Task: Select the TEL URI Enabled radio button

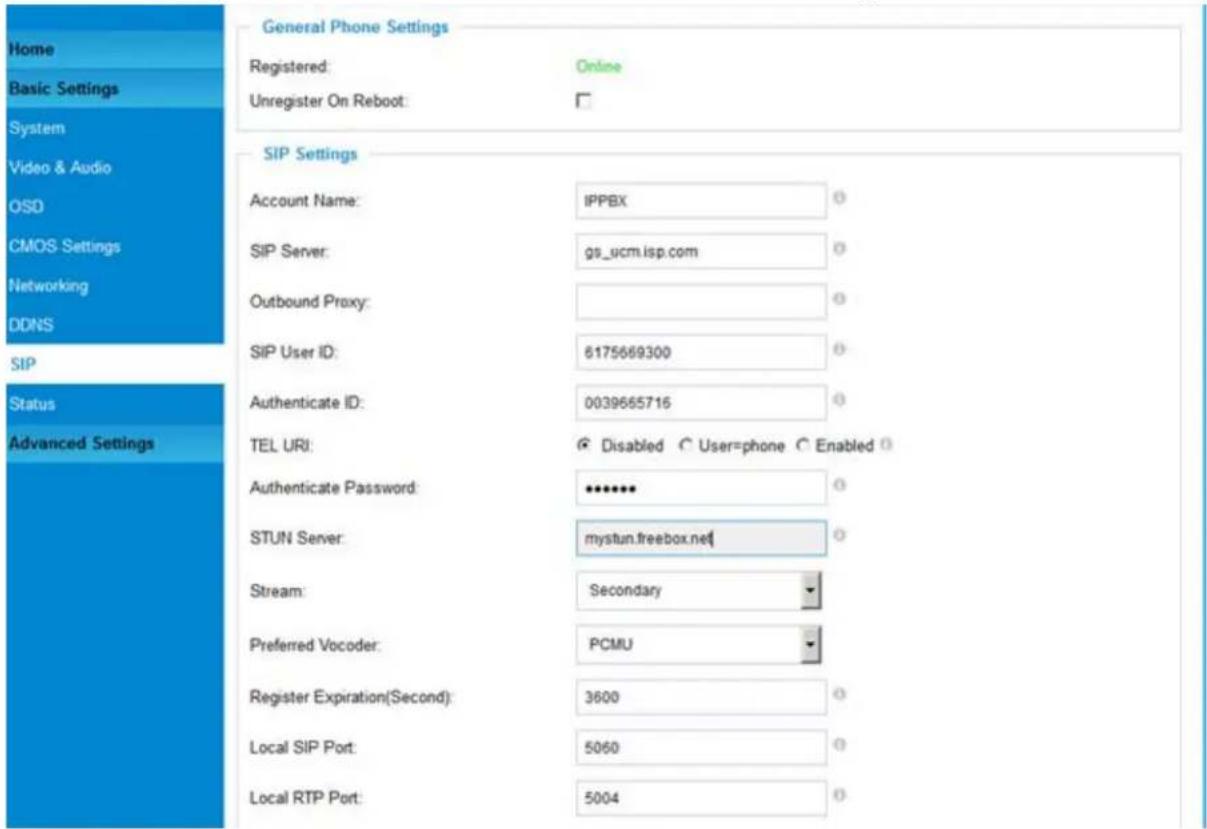Action: [802, 445]
